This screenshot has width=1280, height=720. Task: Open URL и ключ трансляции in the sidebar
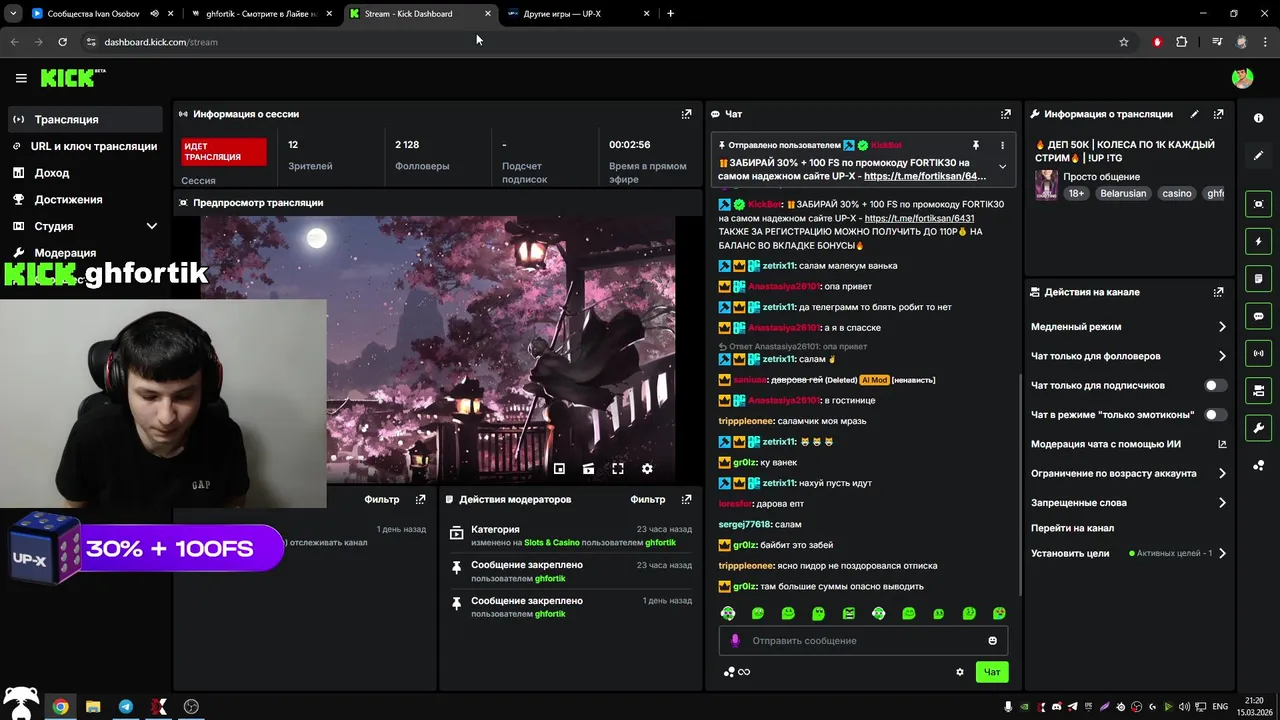(x=85, y=146)
